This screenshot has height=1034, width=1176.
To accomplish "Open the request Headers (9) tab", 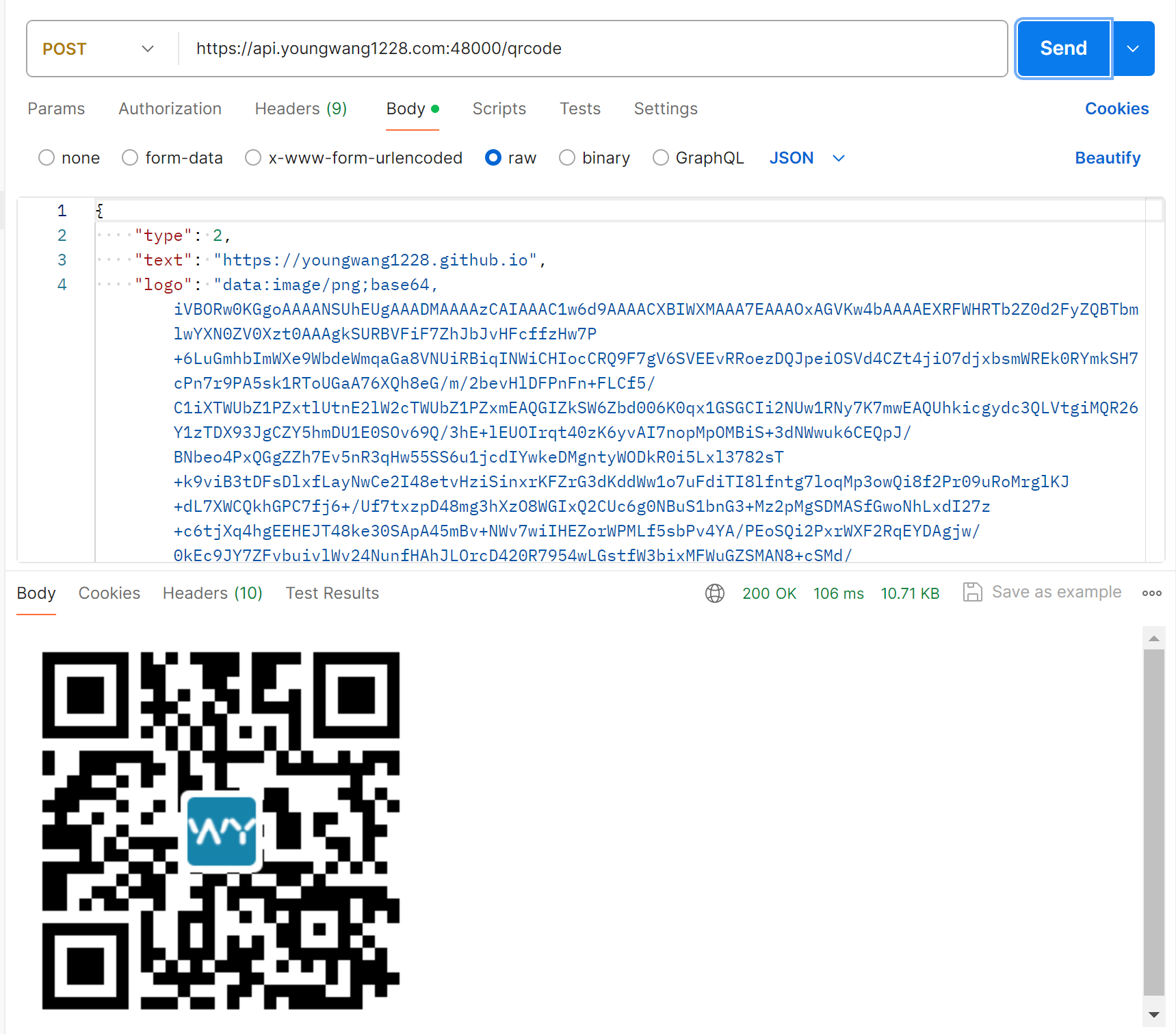I will [x=300, y=109].
